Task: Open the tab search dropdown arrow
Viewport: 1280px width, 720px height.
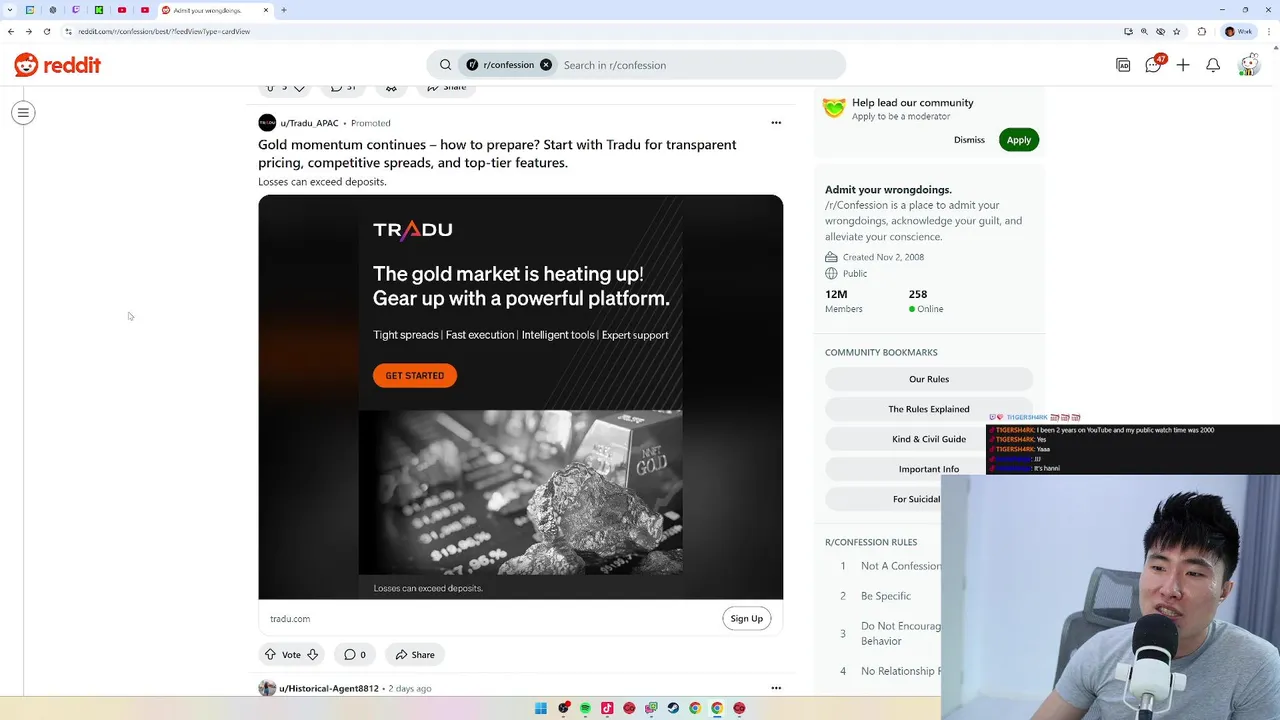Action: tap(9, 10)
